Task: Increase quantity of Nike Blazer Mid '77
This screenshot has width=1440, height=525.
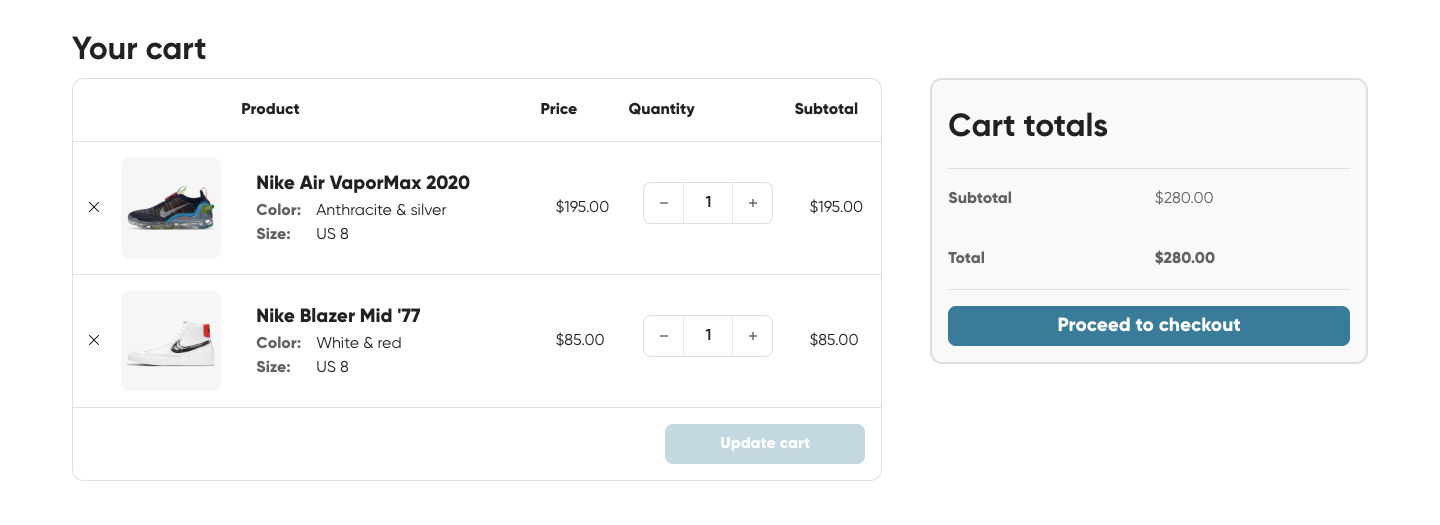Action: 753,336
